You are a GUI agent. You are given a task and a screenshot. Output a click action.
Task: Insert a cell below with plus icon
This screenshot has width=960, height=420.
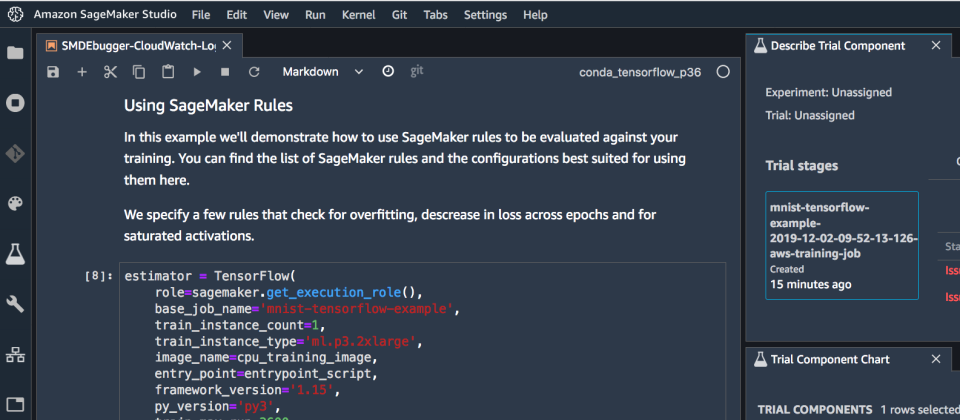click(x=82, y=72)
